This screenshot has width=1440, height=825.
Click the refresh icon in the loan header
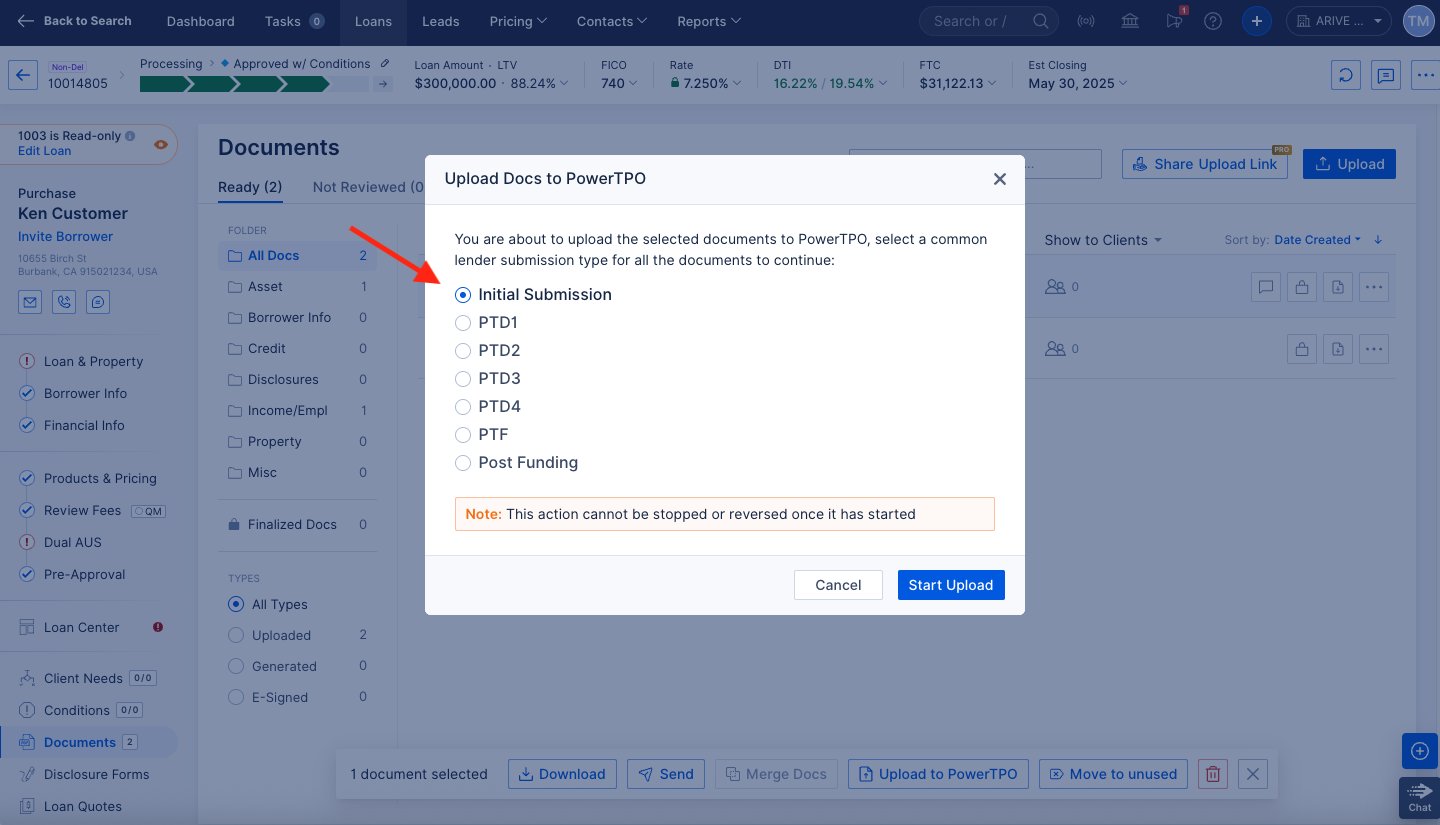pos(1345,75)
